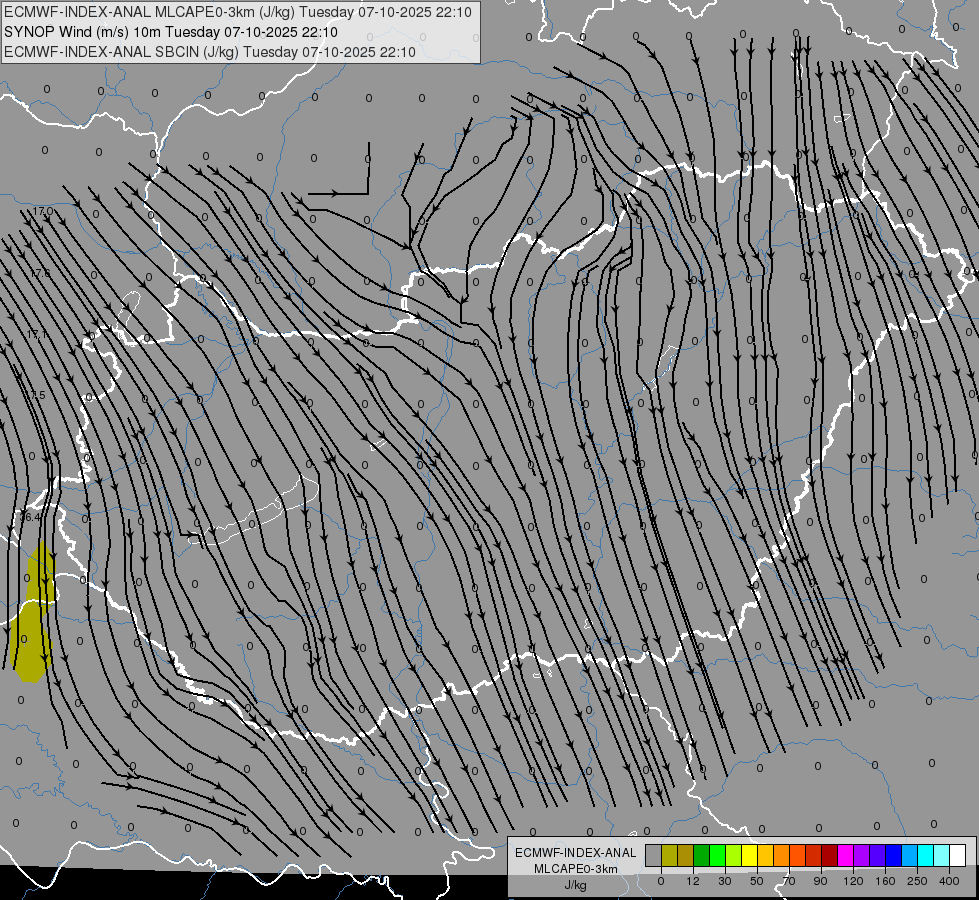Click the legend scale label 30
The height and width of the screenshot is (900, 979).
pos(725,881)
